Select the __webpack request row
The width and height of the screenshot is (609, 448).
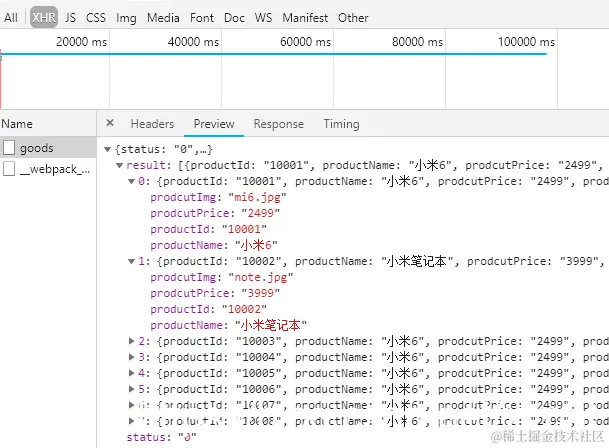click(48, 169)
